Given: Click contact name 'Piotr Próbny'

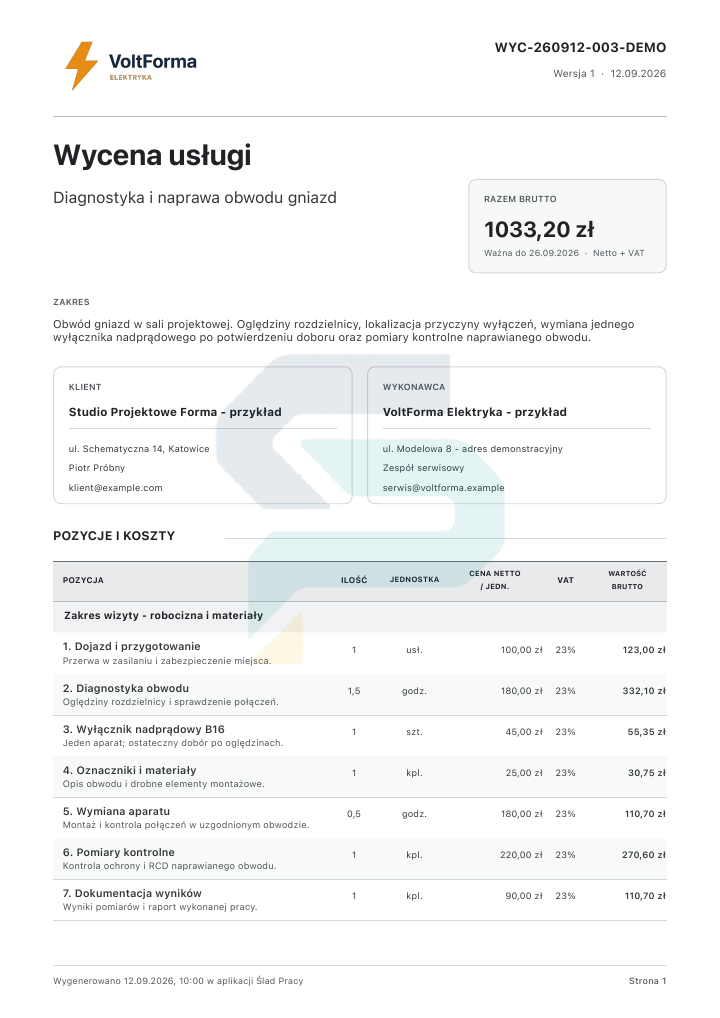Looking at the screenshot, I should 97,467.
